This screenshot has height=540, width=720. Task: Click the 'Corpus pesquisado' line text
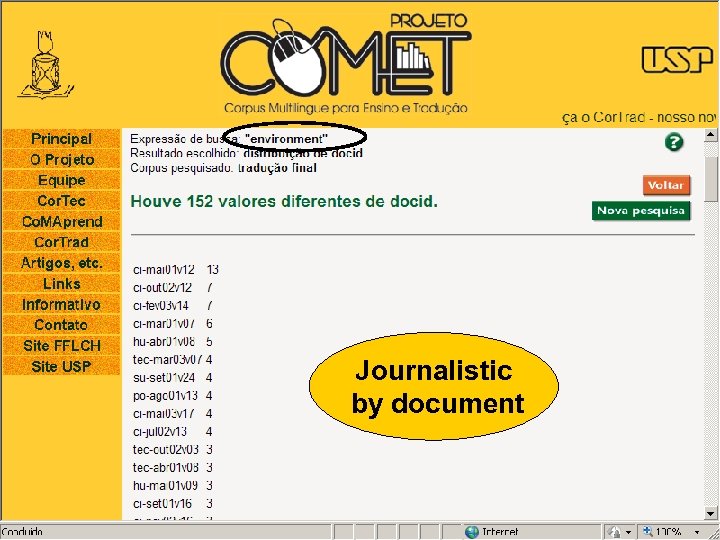point(224,168)
